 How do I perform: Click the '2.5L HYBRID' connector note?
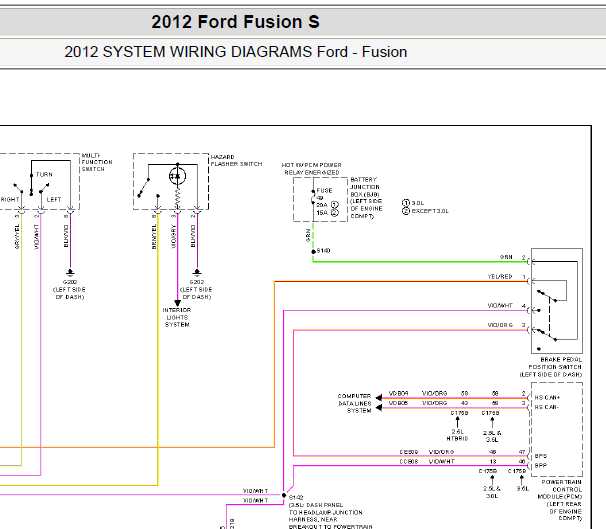coord(458,435)
